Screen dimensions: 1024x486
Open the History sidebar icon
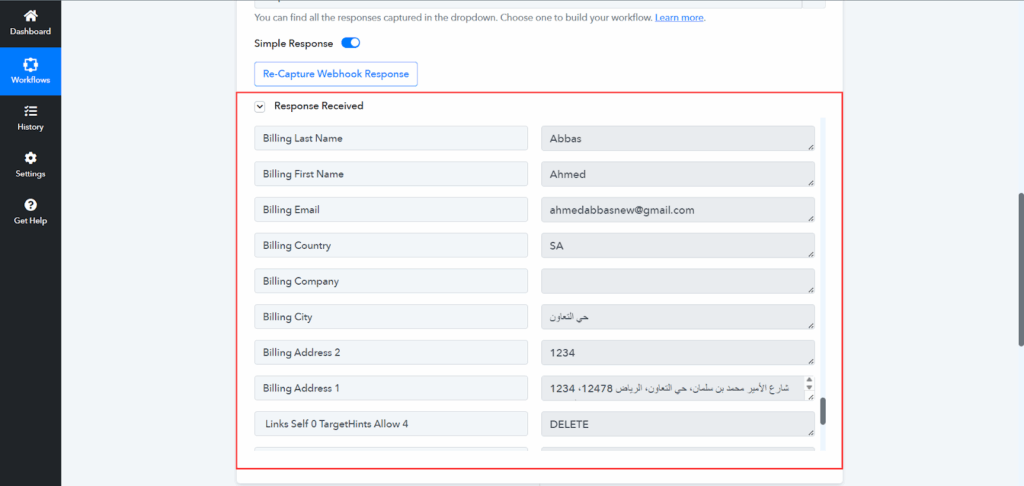[x=30, y=111]
